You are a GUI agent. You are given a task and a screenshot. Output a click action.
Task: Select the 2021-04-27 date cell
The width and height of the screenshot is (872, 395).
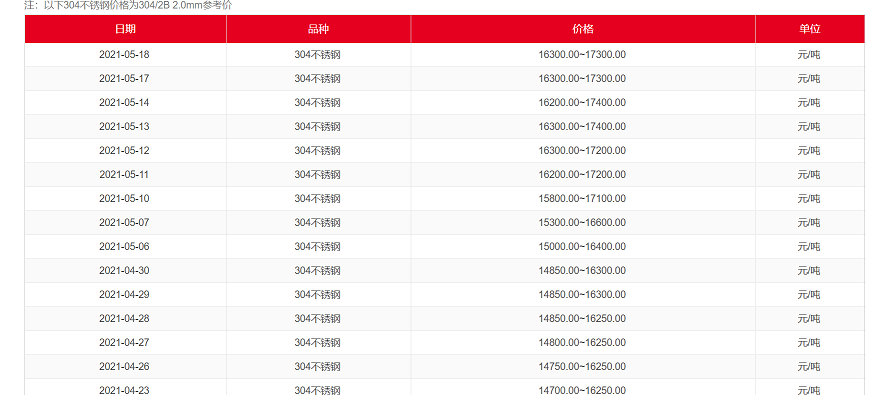tap(125, 342)
